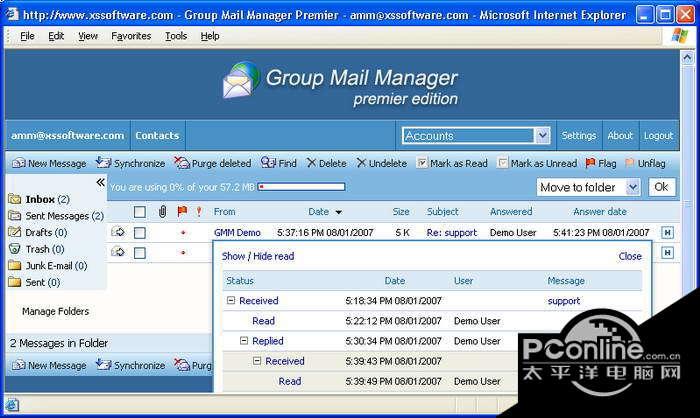700x418 pixels.
Task: Sort by priority exclamation column icon
Action: [x=199, y=212]
